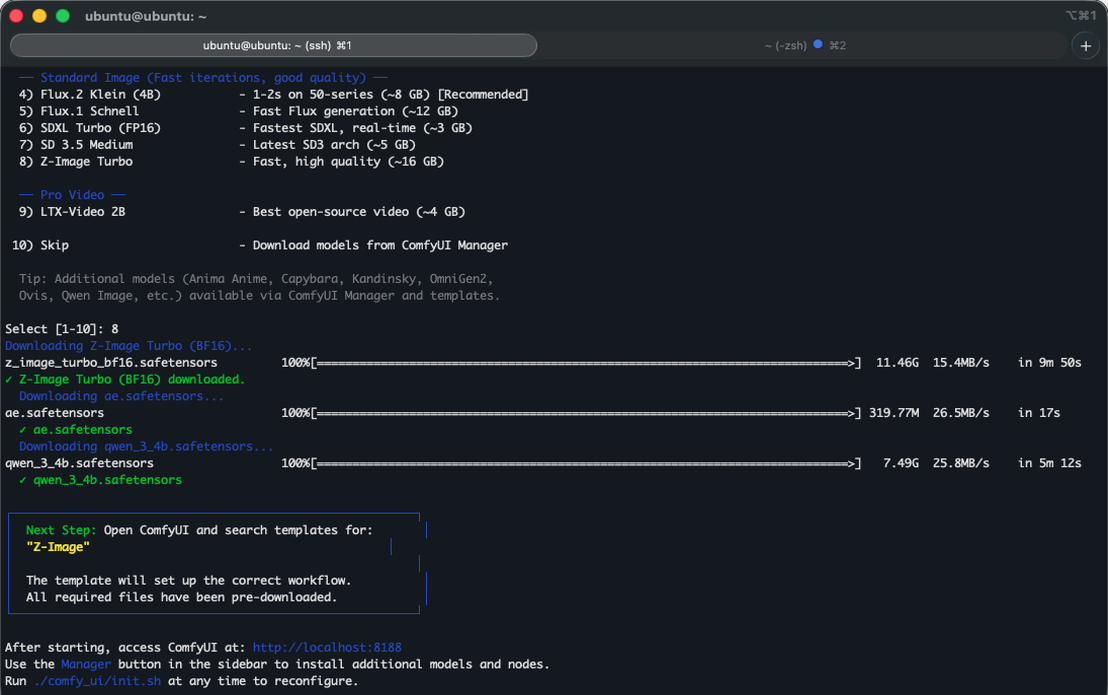The width and height of the screenshot is (1108, 695).
Task: Click 'Fastest SDXL, real-time (~3 GB)' description
Action: pos(363,128)
